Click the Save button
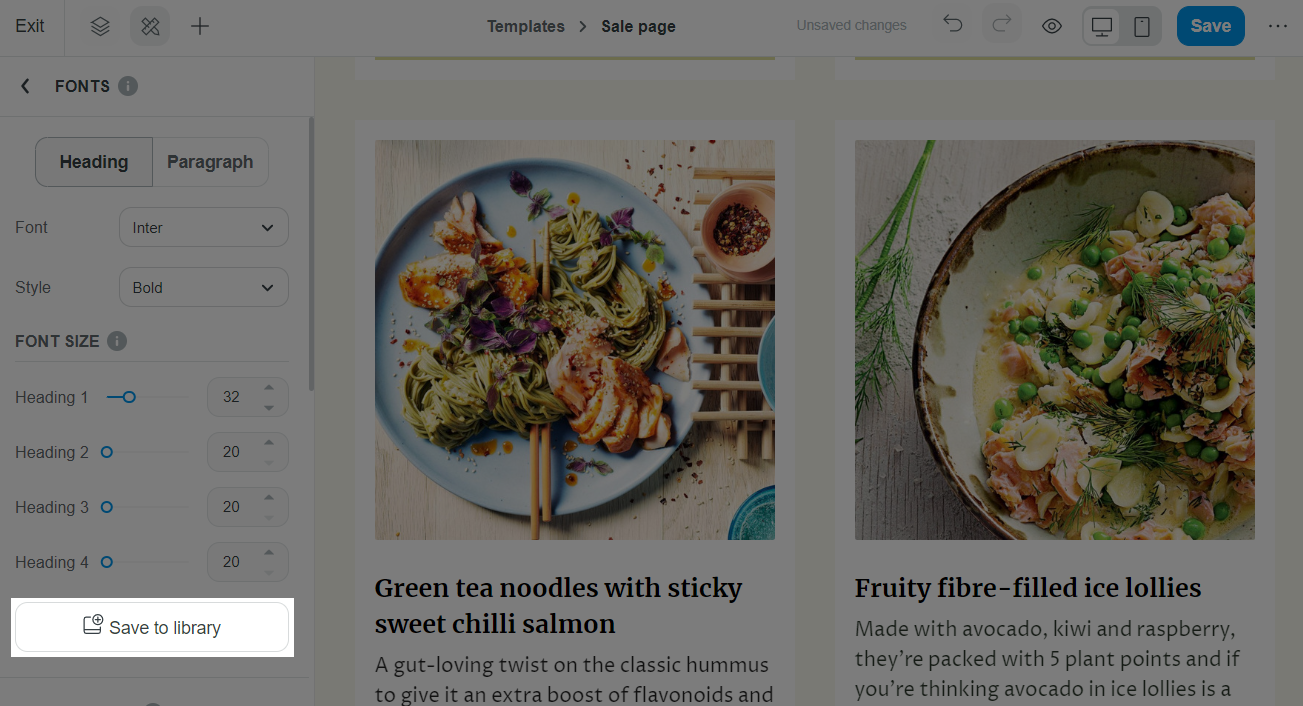The image size is (1303, 706). [1210, 27]
